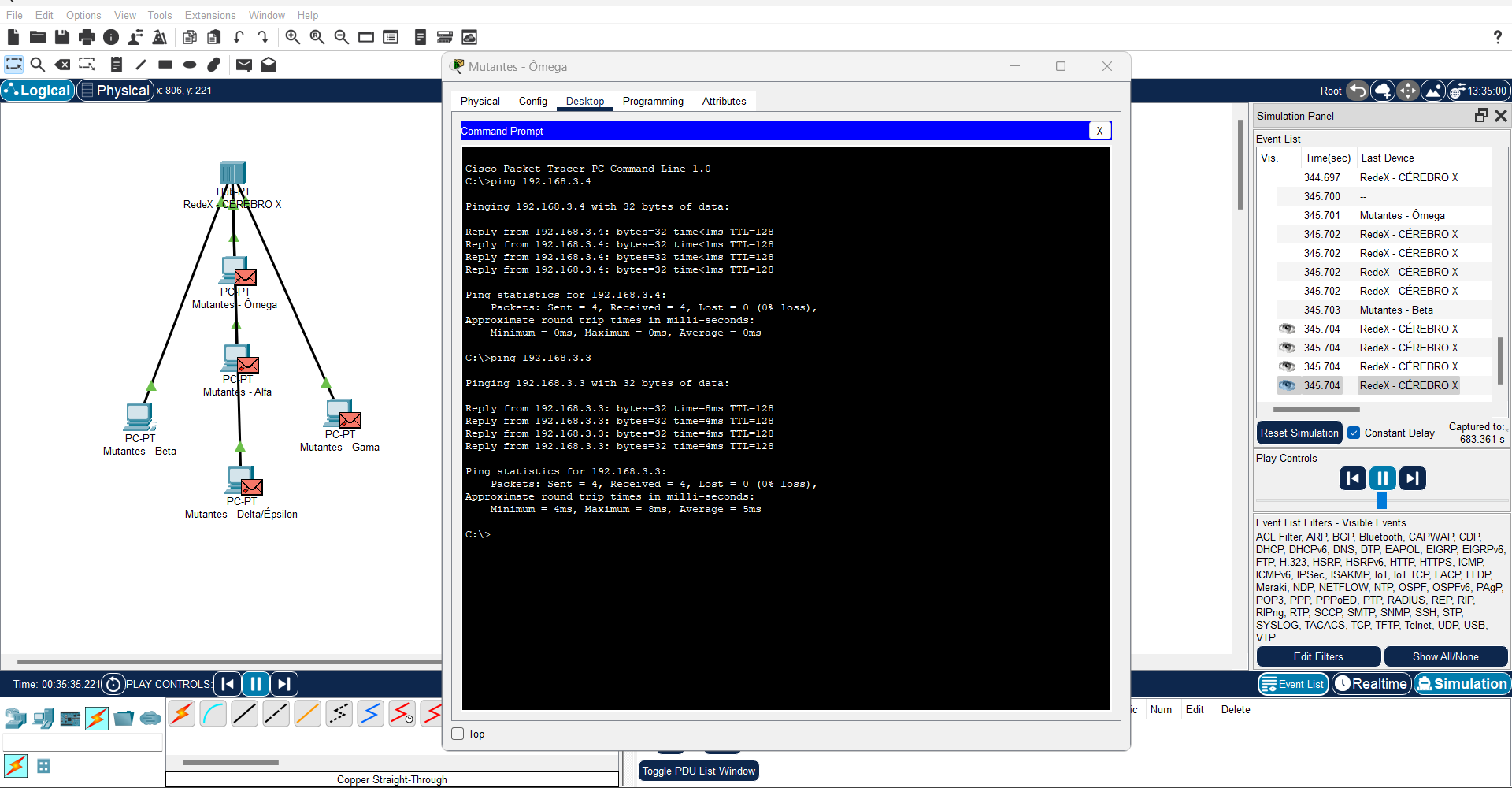Viewport: 1512px width, 788px height.
Task: Click the Toggle PDU List Window button
Action: pyautogui.click(x=699, y=771)
